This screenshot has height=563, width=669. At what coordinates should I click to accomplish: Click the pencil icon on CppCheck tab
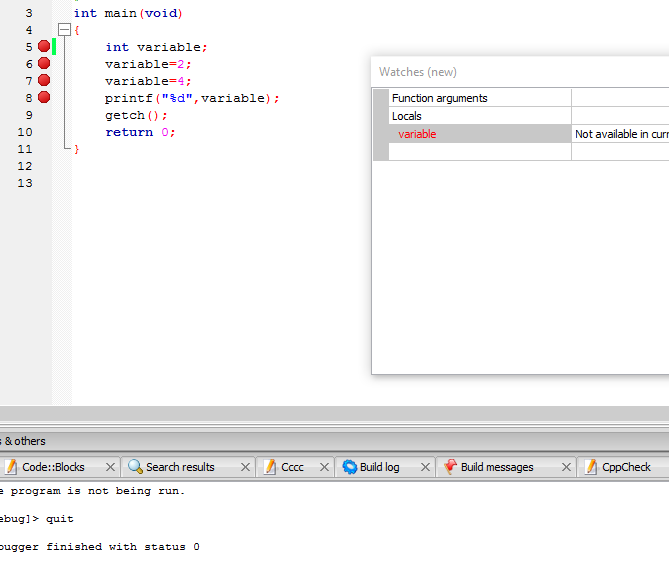(x=591, y=467)
